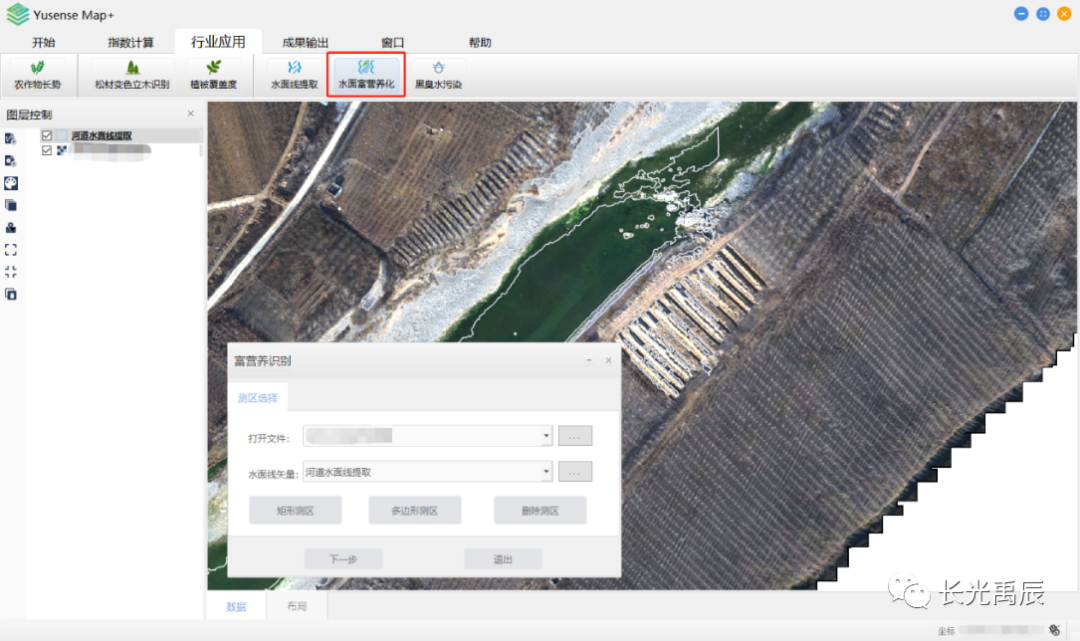Switch to the 指数计算 ribbon tab

pyautogui.click(x=131, y=42)
